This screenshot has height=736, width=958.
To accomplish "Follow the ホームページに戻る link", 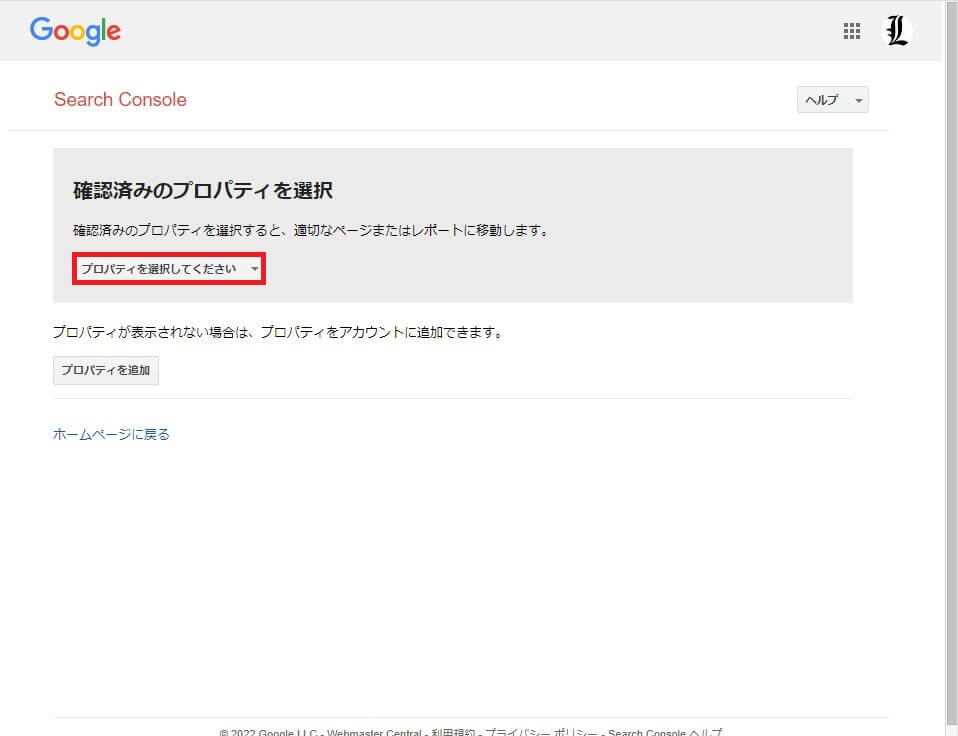I will coord(111,434).
